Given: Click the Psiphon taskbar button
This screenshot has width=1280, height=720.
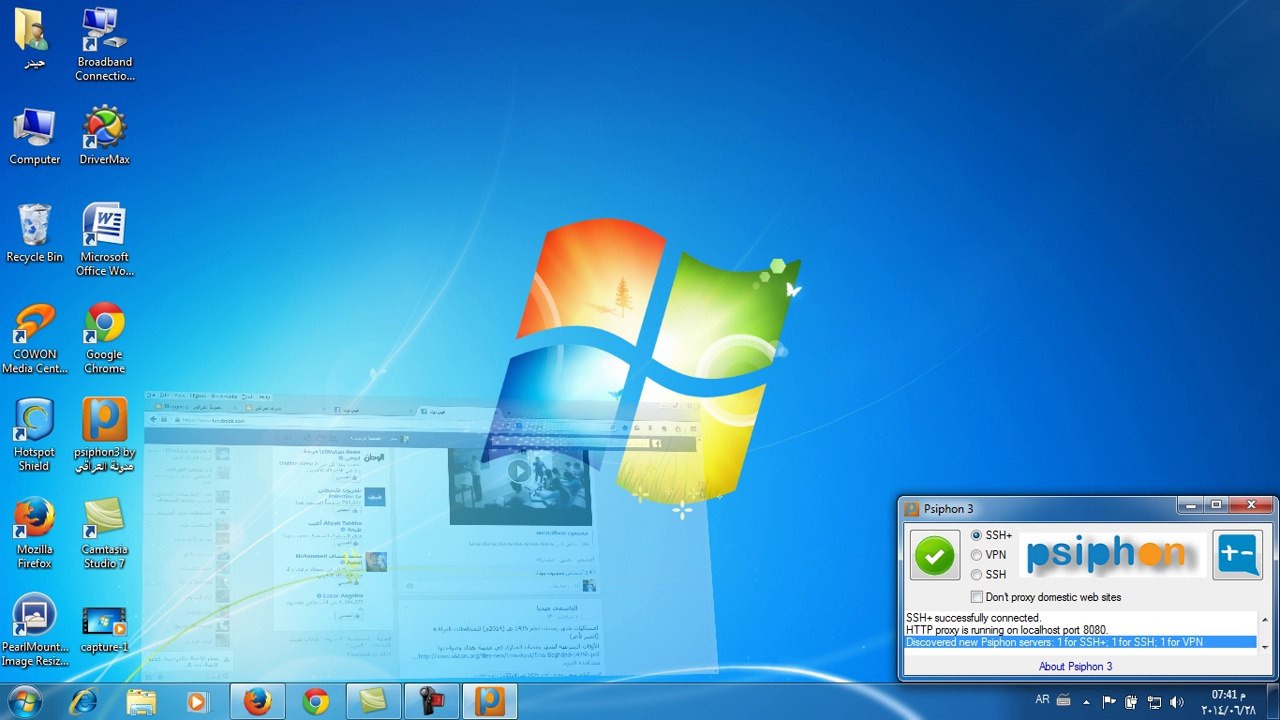Looking at the screenshot, I should [489, 701].
